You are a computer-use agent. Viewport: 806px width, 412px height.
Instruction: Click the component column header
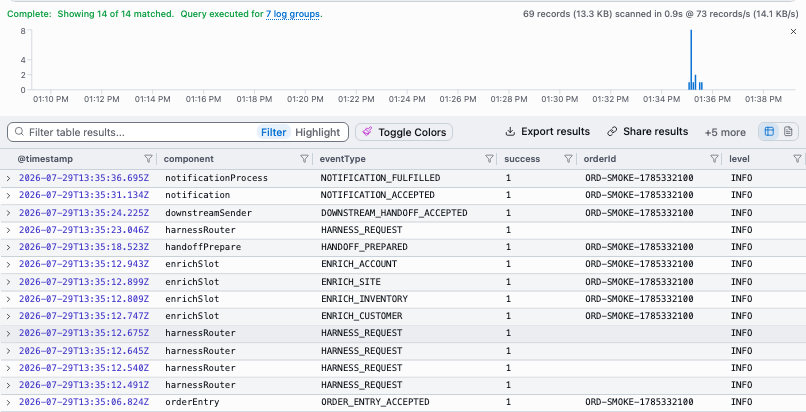[189, 159]
